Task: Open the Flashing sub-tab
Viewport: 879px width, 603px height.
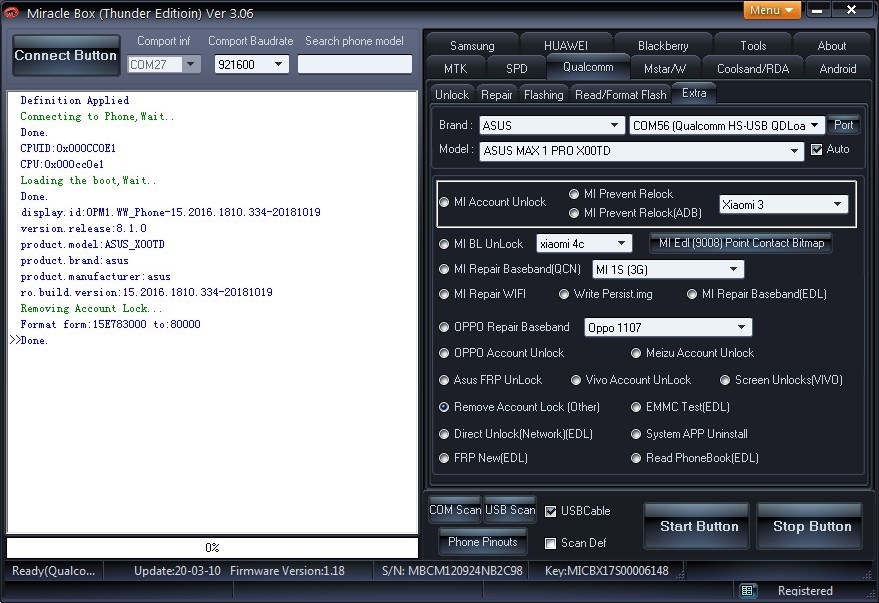Action: [544, 95]
